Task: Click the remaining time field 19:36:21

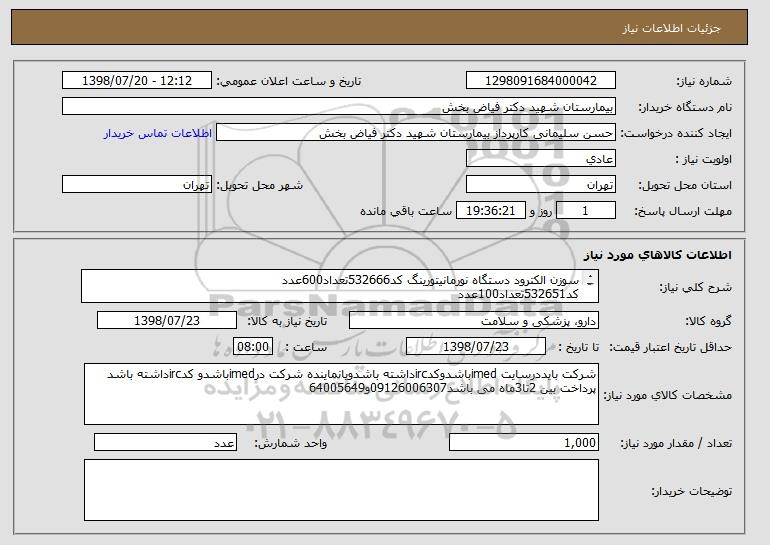Action: click(491, 211)
